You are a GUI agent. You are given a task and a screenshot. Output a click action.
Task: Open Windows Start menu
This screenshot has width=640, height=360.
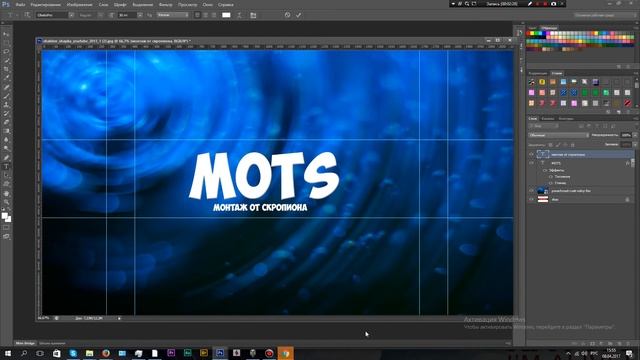[7, 353]
